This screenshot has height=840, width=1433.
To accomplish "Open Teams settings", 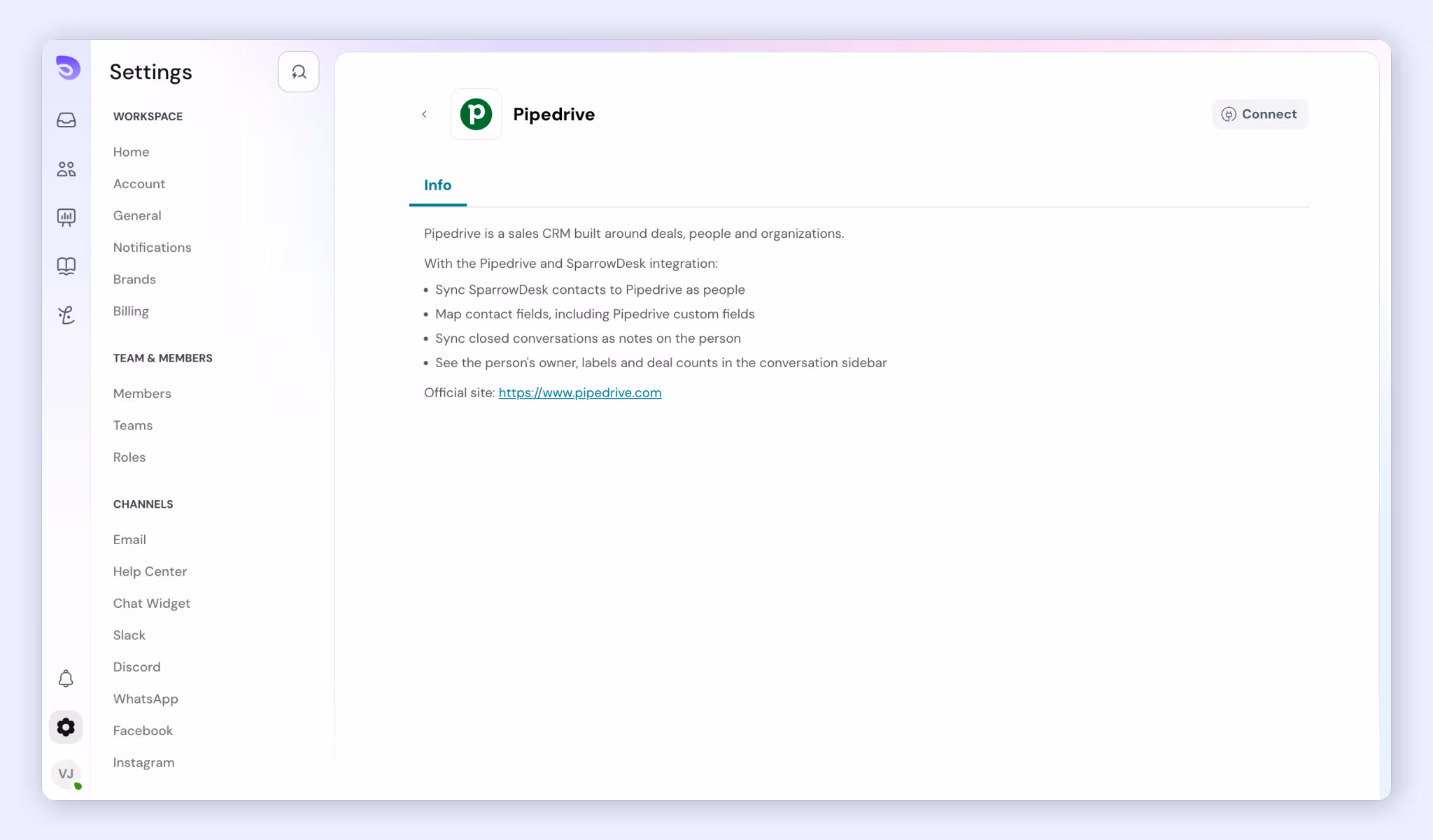I will coord(133,425).
